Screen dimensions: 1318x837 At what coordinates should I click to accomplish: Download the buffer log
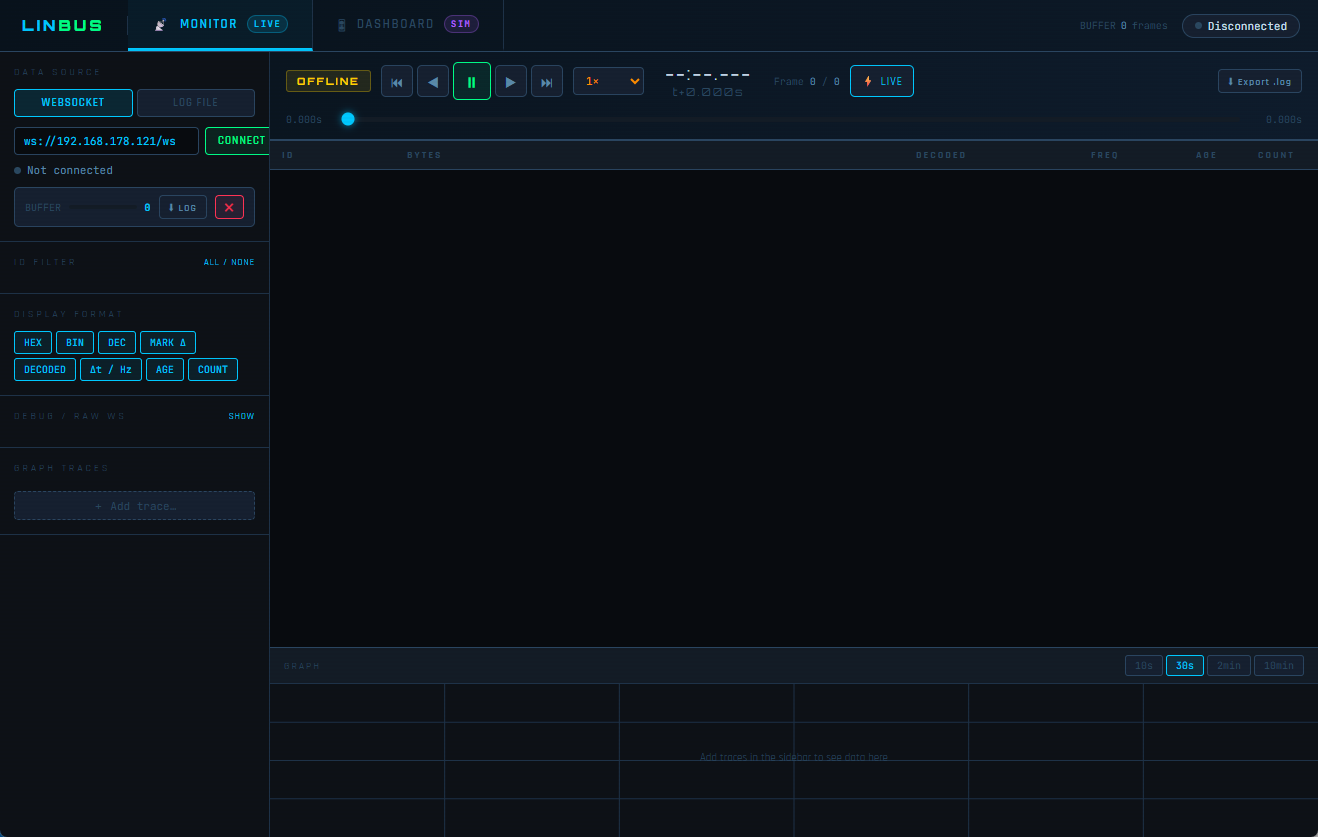click(x=183, y=207)
